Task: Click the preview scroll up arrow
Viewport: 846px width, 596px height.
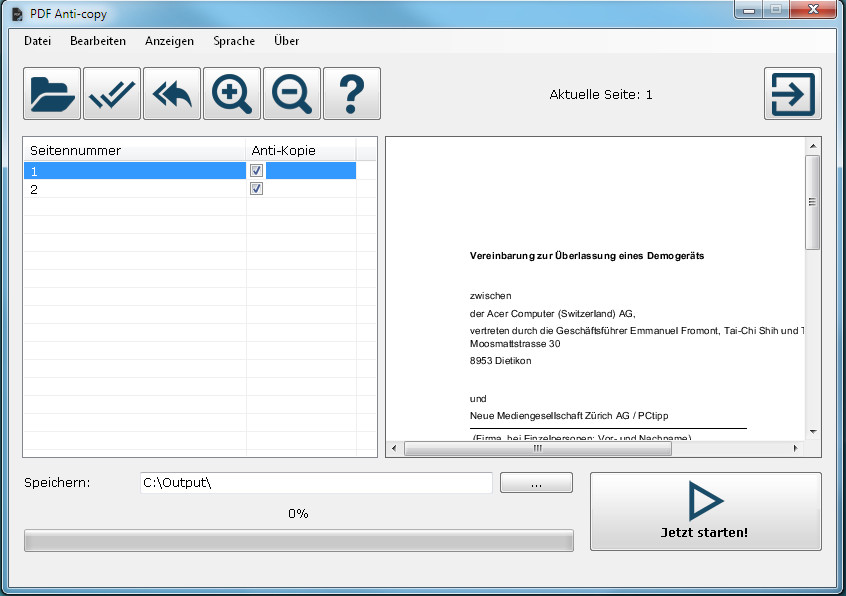Action: [x=813, y=146]
